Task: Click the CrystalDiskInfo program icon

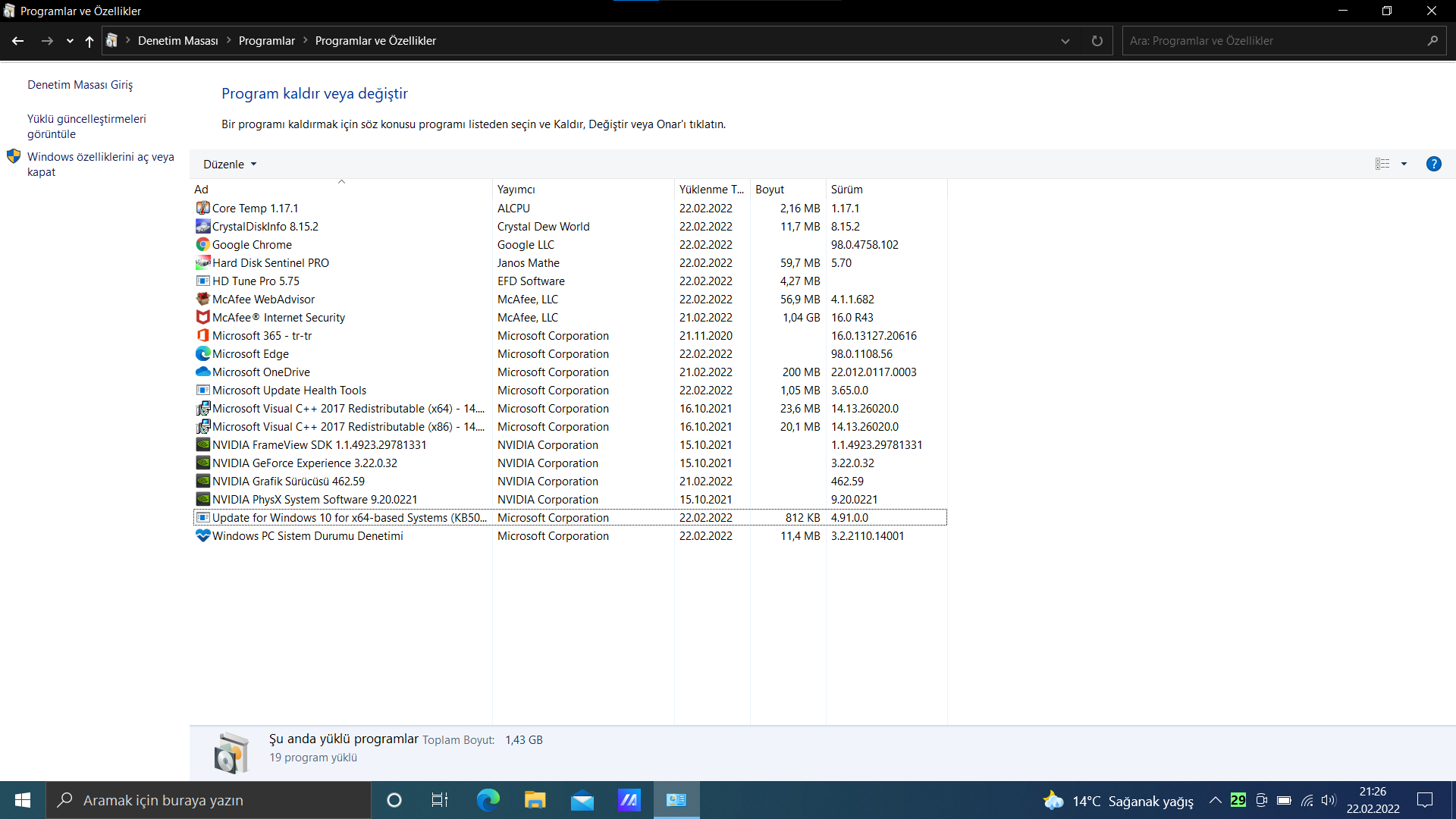Action: click(202, 226)
